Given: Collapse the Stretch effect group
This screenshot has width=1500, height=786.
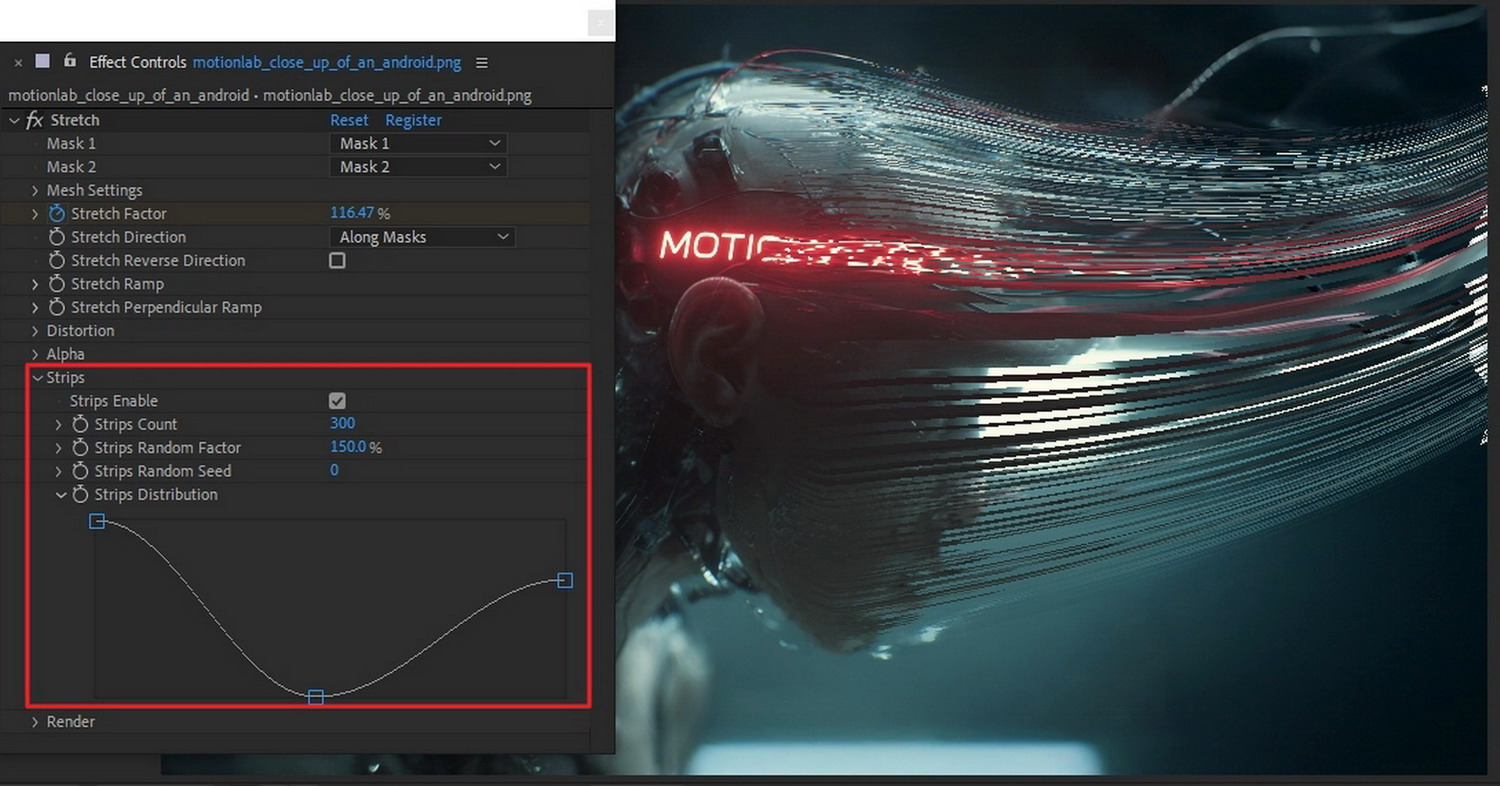Looking at the screenshot, I should click(14, 120).
